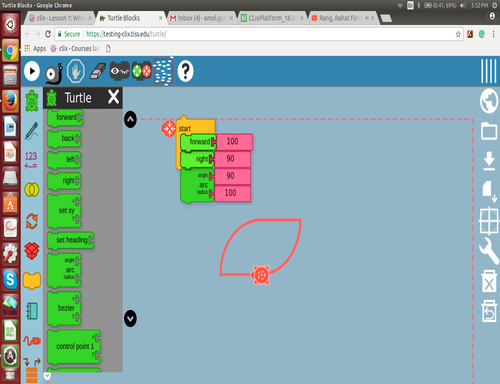Open Ubuntu dash home button
The width and height of the screenshot is (500, 384).
pyautogui.click(x=10, y=24)
